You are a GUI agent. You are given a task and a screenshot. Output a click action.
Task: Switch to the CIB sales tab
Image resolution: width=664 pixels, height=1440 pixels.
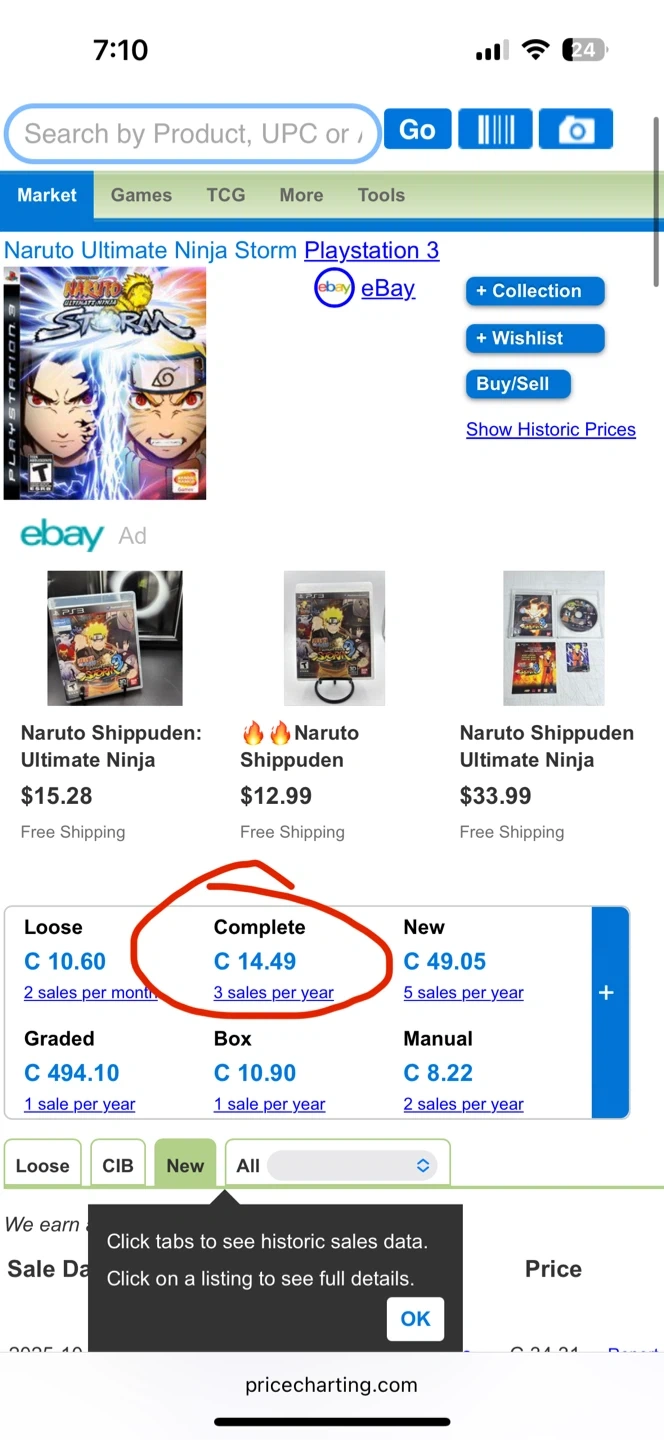[x=118, y=1165]
